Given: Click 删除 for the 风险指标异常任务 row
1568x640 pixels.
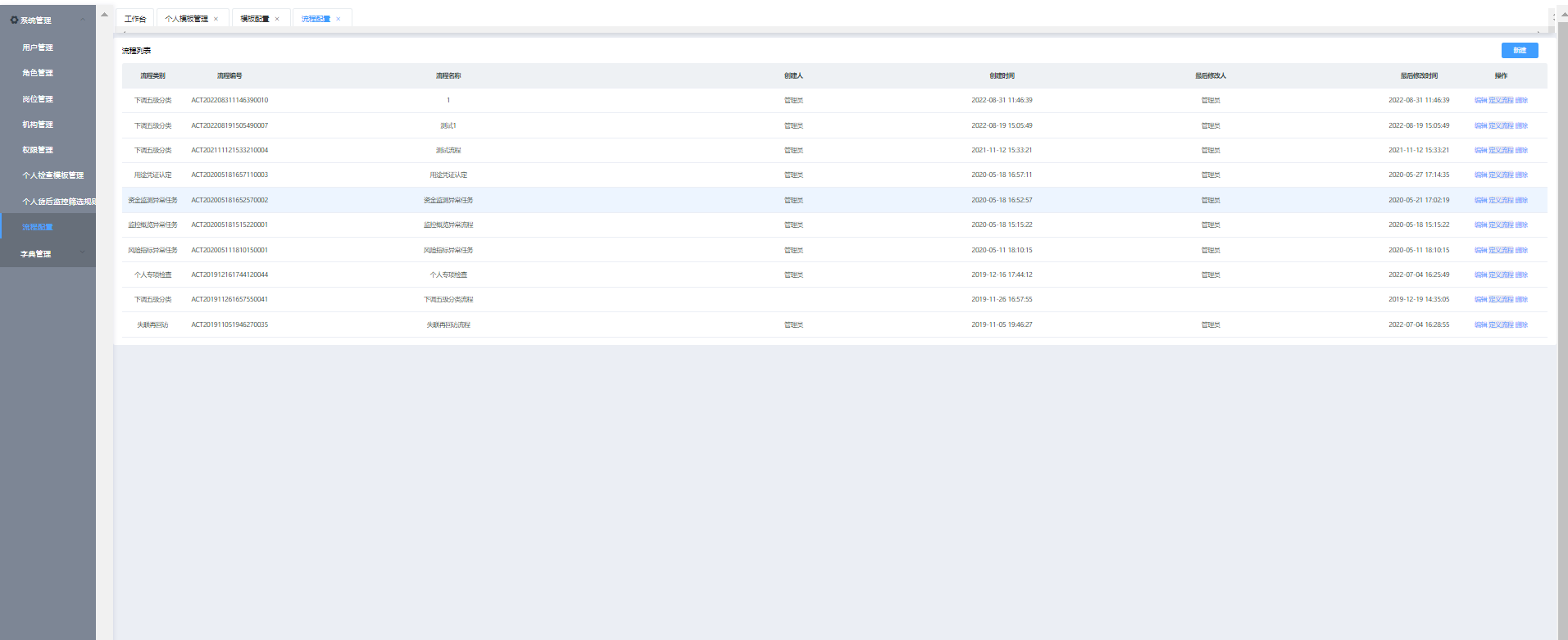Looking at the screenshot, I should 1521,250.
